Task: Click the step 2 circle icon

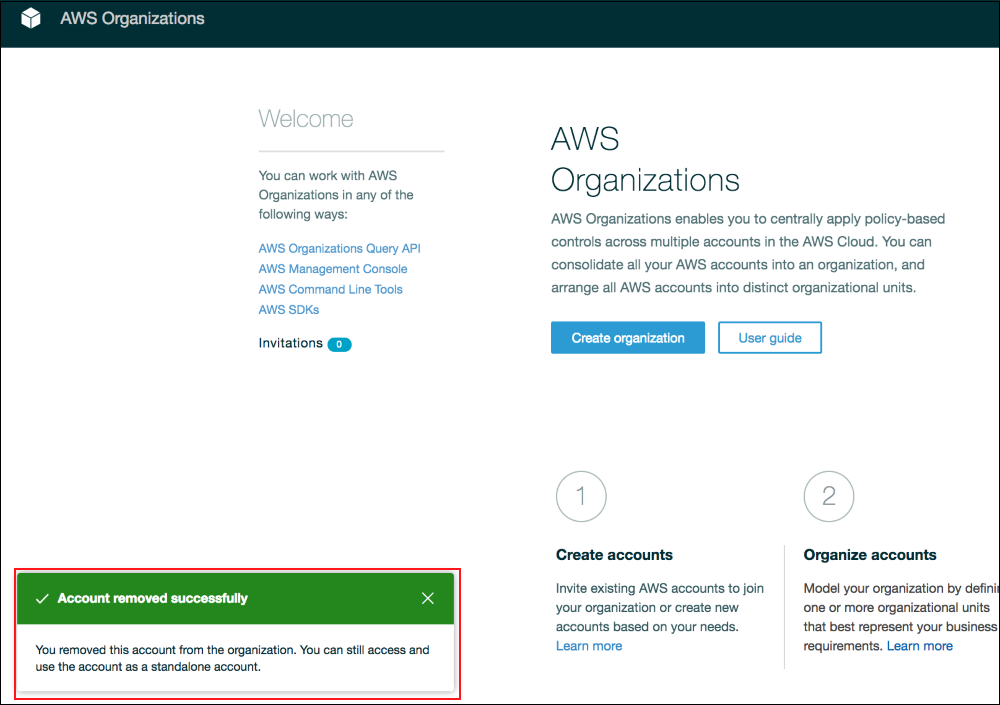Action: tap(828, 496)
